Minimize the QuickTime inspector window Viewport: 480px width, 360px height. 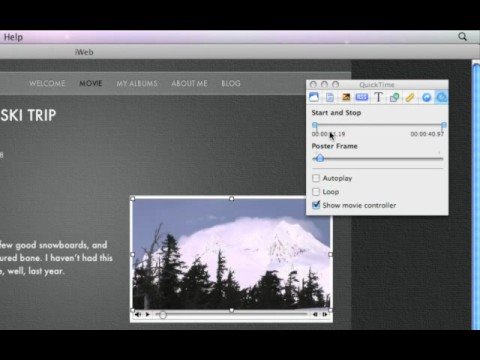(x=324, y=84)
